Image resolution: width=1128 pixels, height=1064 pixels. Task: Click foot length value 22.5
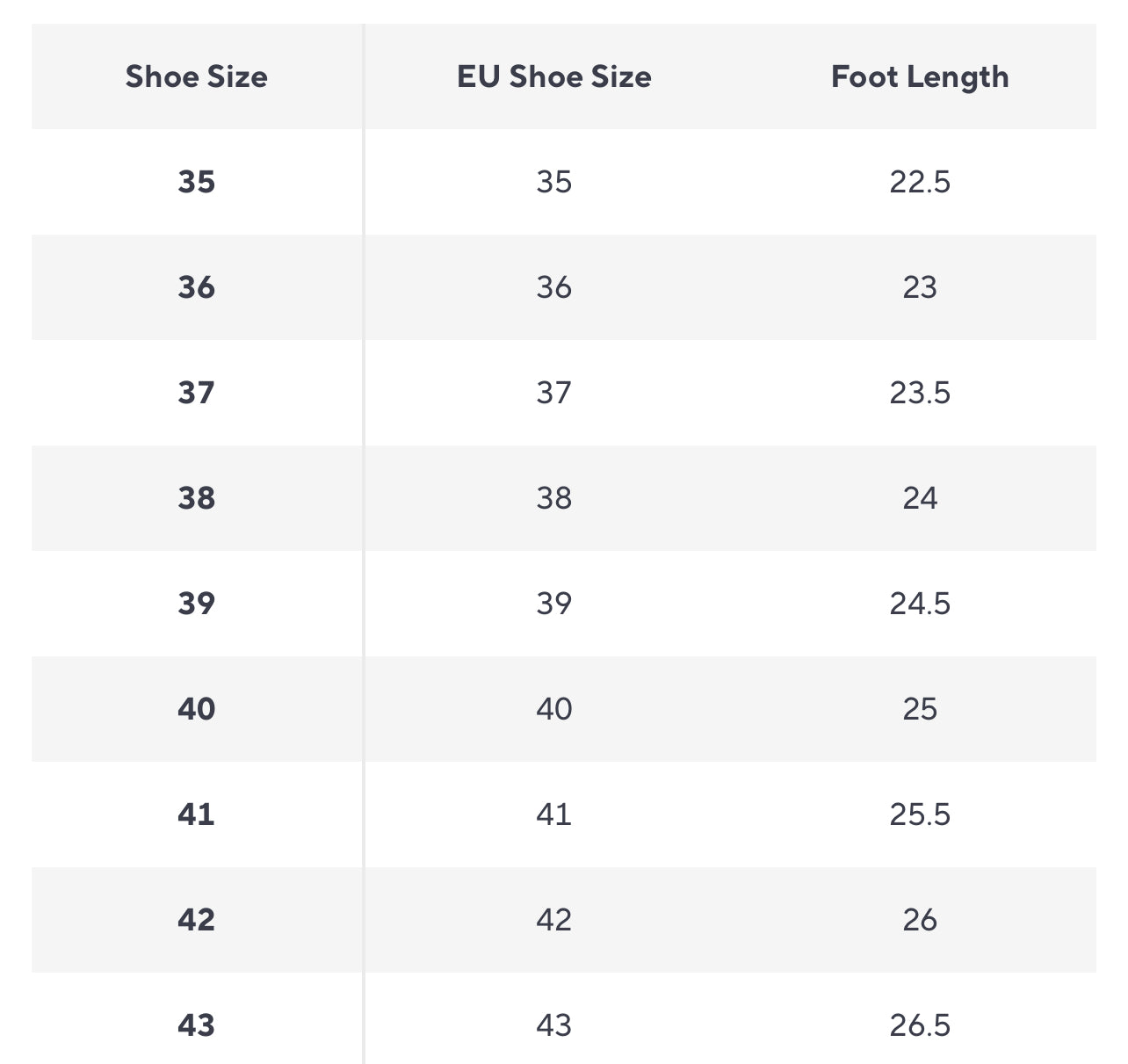[x=920, y=182]
